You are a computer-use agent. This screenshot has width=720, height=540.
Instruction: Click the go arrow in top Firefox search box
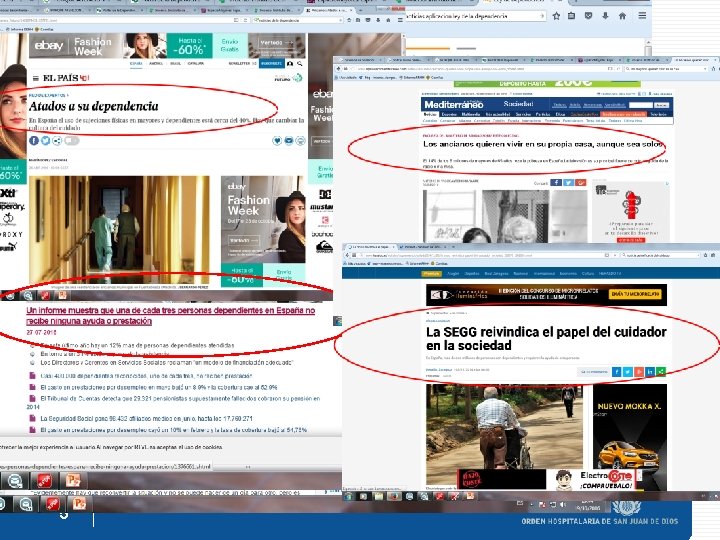pos(542,16)
